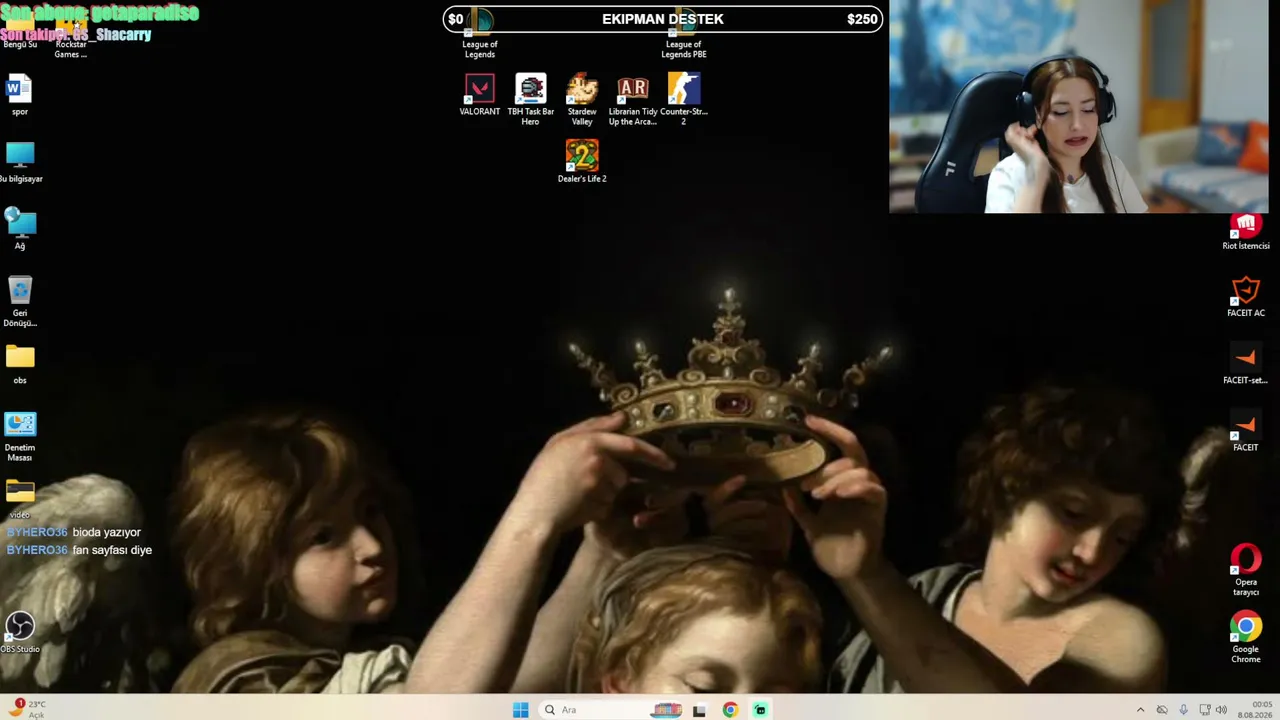Select the FACEIT desktop shortcut
The width and height of the screenshot is (1280, 720).
1246,431
